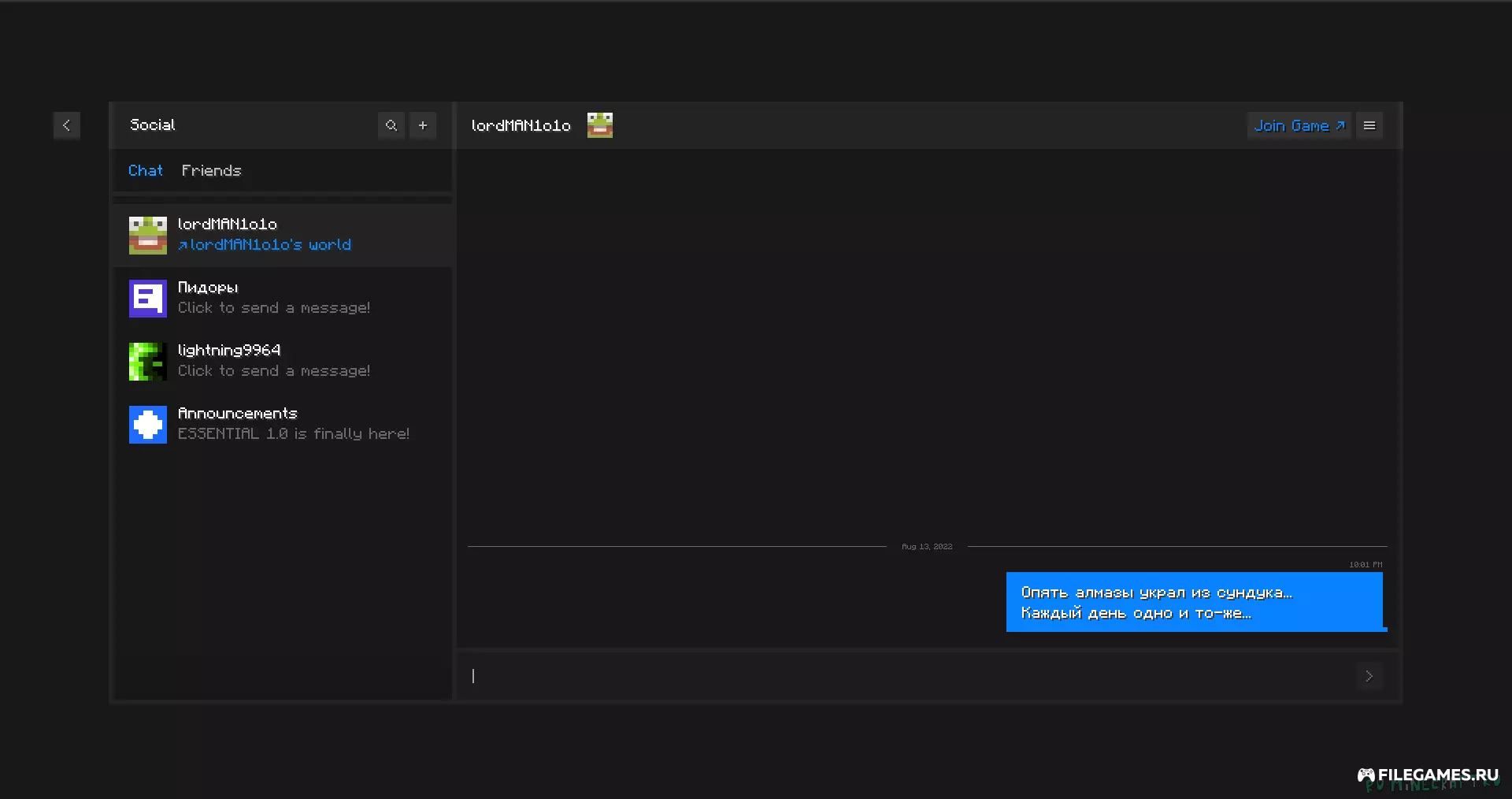
Task: Click the send message arrow icon
Action: click(x=1369, y=676)
